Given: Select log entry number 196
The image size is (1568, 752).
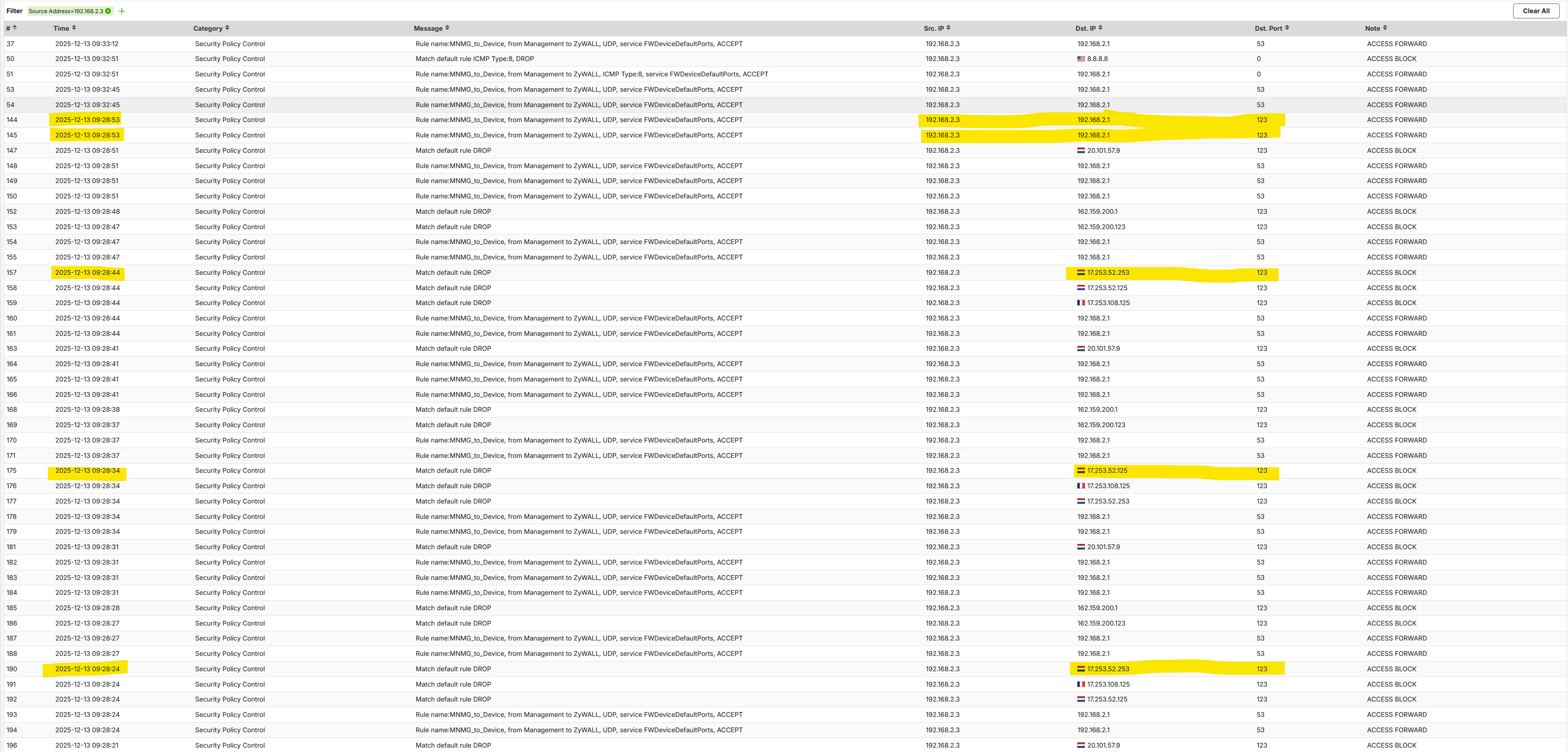Looking at the screenshot, I should tap(11, 745).
